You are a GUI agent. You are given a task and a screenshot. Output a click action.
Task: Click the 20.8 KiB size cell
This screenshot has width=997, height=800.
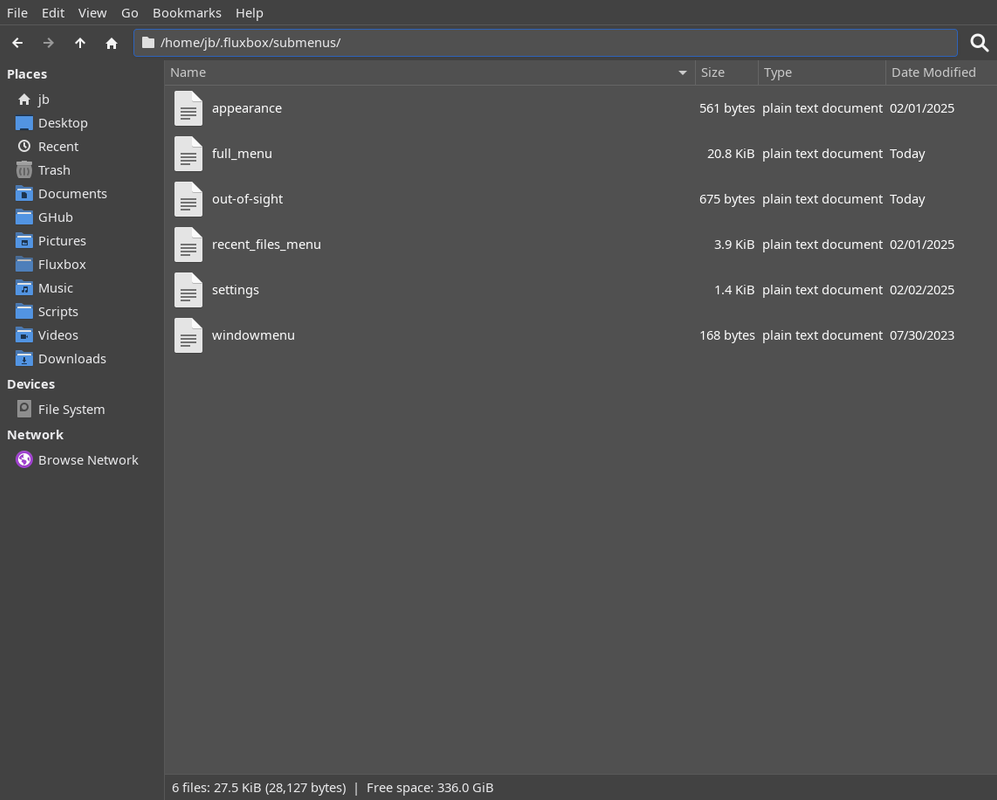(731, 153)
